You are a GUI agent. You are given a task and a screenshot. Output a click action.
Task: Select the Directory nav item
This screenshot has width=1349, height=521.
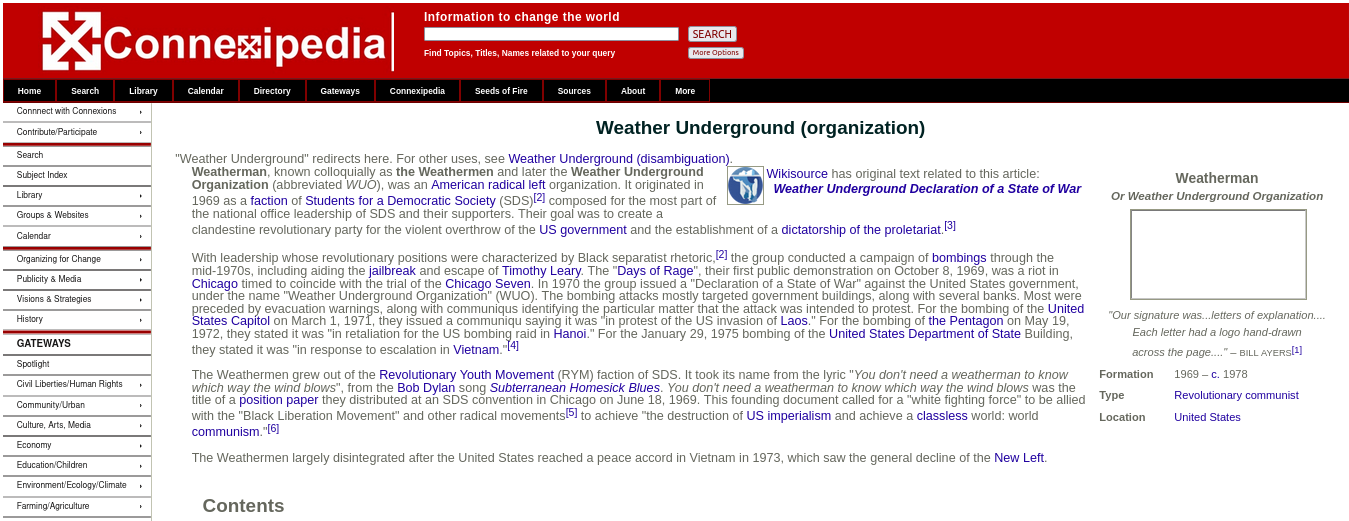tap(272, 91)
